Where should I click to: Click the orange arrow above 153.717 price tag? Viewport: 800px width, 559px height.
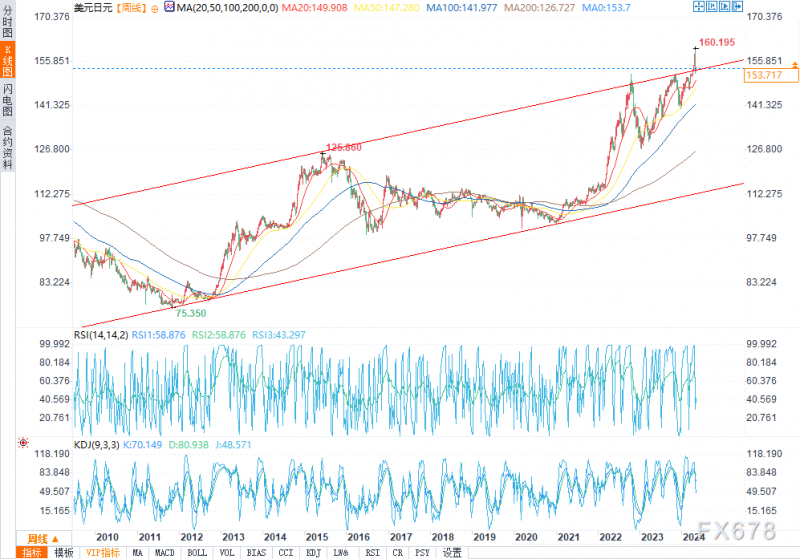point(795,65)
